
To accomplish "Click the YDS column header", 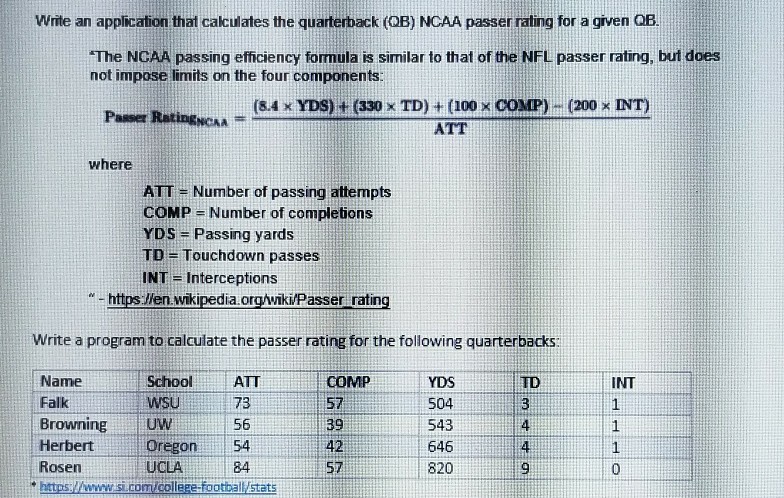I will point(441,381).
